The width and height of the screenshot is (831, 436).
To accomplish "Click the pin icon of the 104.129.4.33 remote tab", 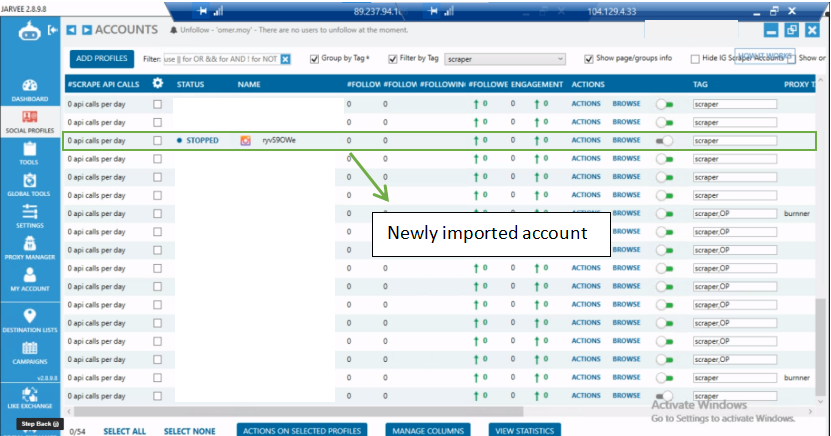I will (x=433, y=11).
